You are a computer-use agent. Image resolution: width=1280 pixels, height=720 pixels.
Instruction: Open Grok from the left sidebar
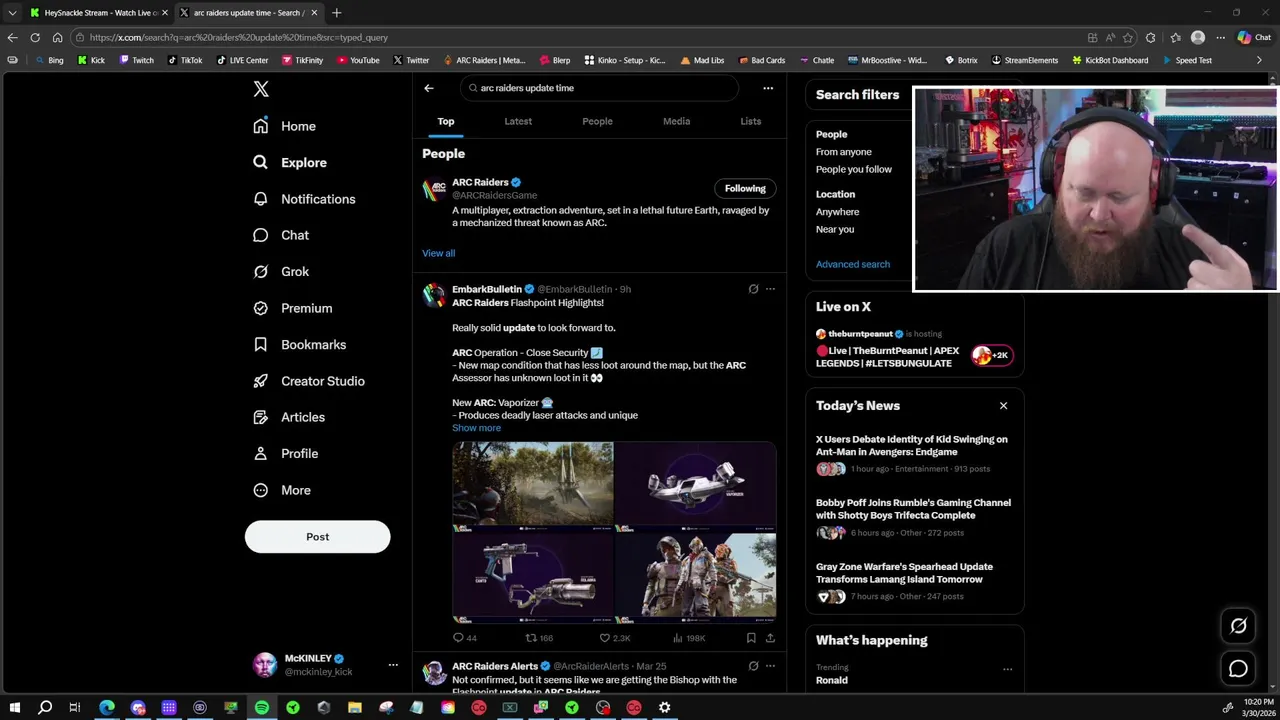[x=281, y=271]
